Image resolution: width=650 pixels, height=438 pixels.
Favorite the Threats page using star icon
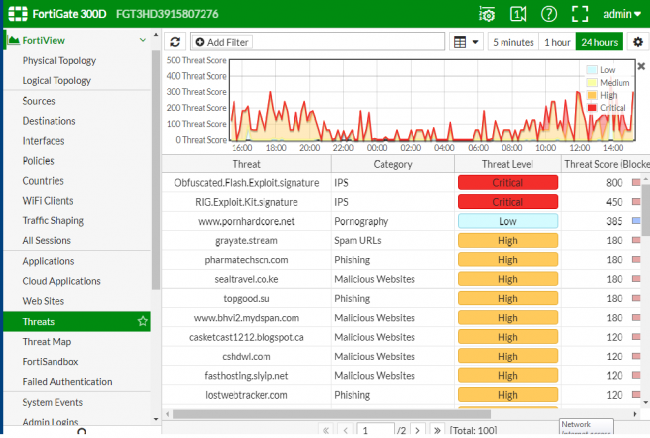[143, 321]
